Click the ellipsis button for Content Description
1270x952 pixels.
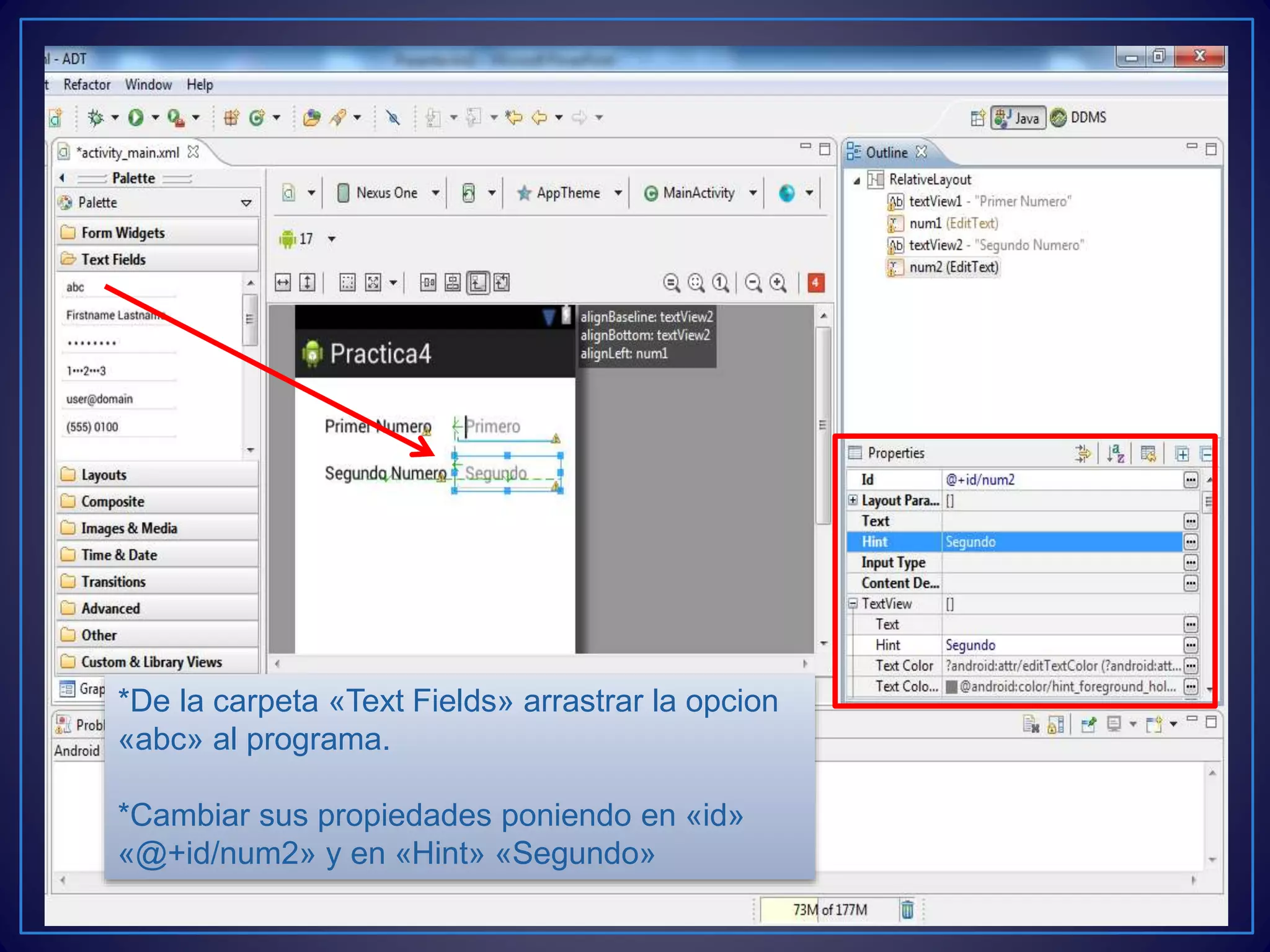click(1191, 583)
